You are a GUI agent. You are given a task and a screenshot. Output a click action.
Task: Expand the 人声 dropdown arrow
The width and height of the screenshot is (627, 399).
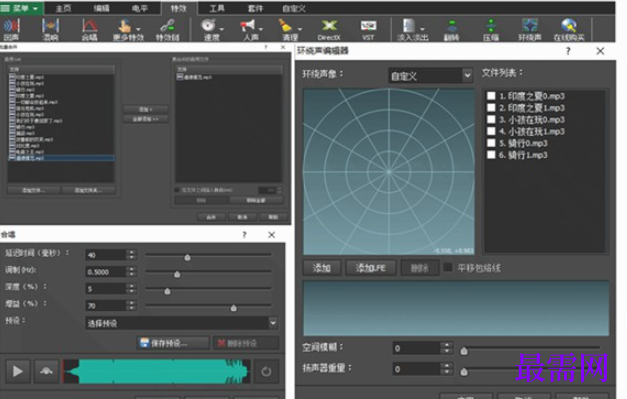(261, 29)
